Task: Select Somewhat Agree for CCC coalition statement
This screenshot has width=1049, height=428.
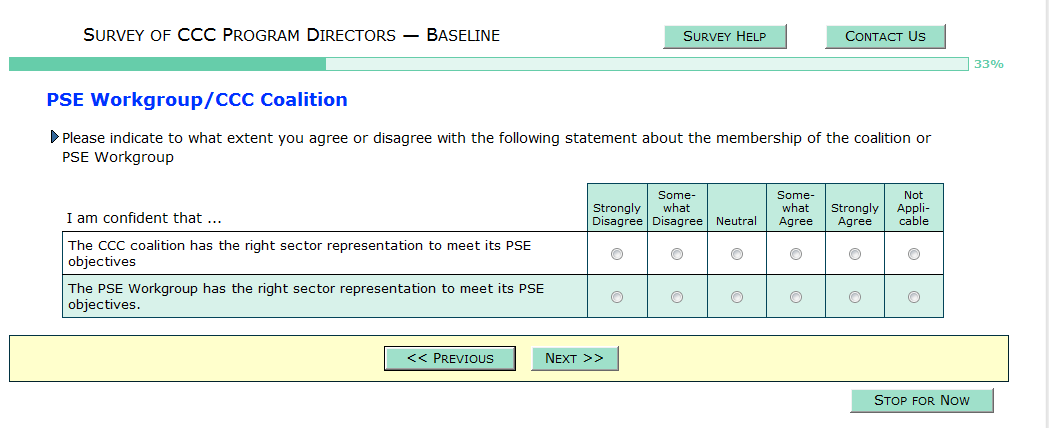Action: pos(796,254)
